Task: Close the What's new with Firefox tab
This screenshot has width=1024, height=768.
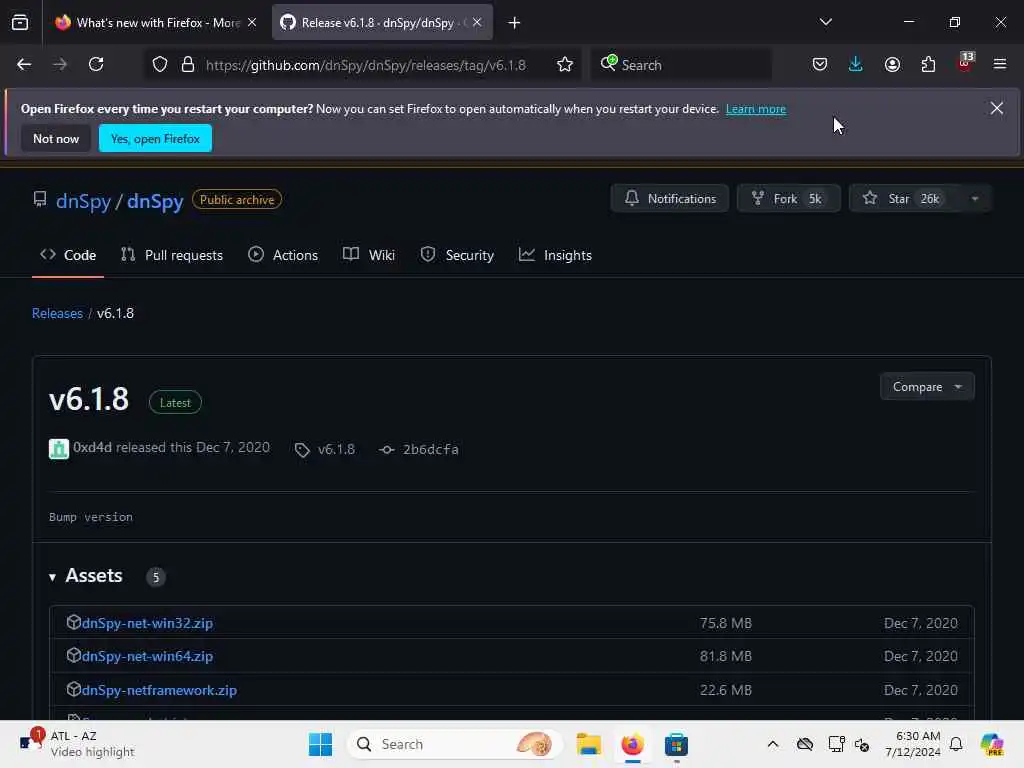Action: coord(252,22)
